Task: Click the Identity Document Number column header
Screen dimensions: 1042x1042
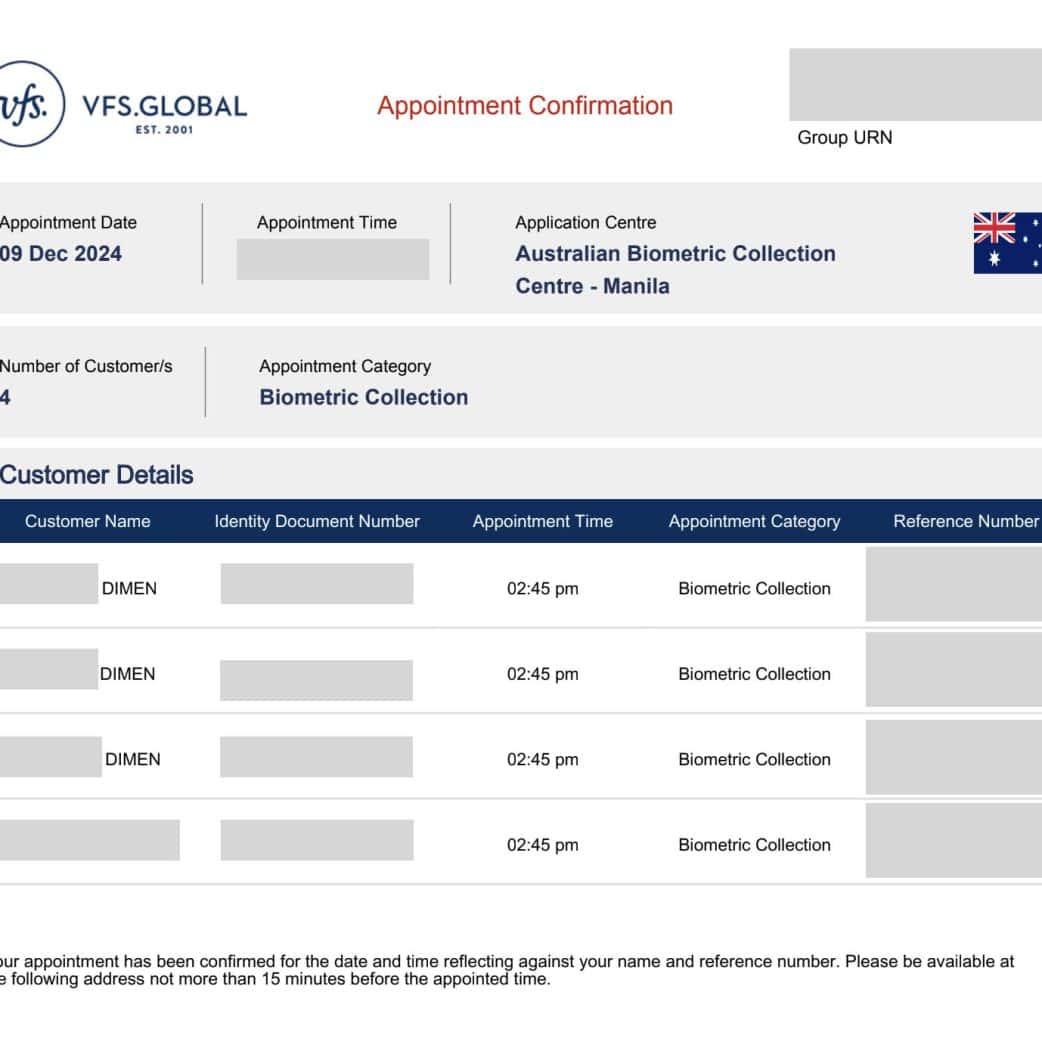Action: pos(317,521)
